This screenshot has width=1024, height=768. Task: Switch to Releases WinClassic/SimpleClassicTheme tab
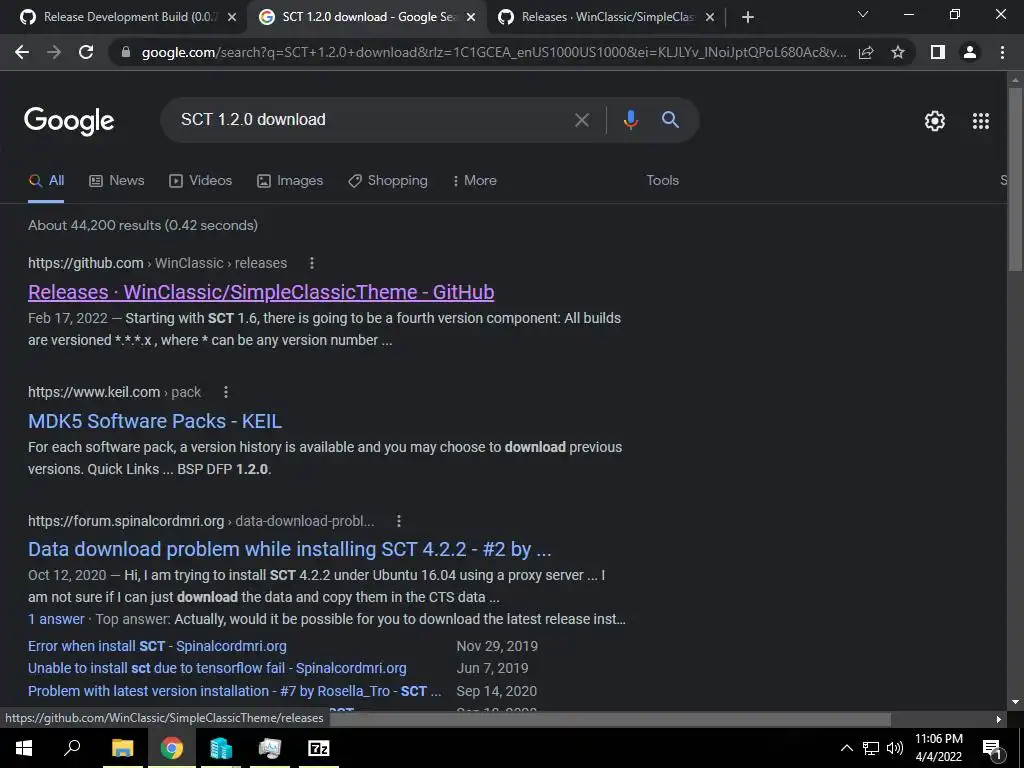607,18
